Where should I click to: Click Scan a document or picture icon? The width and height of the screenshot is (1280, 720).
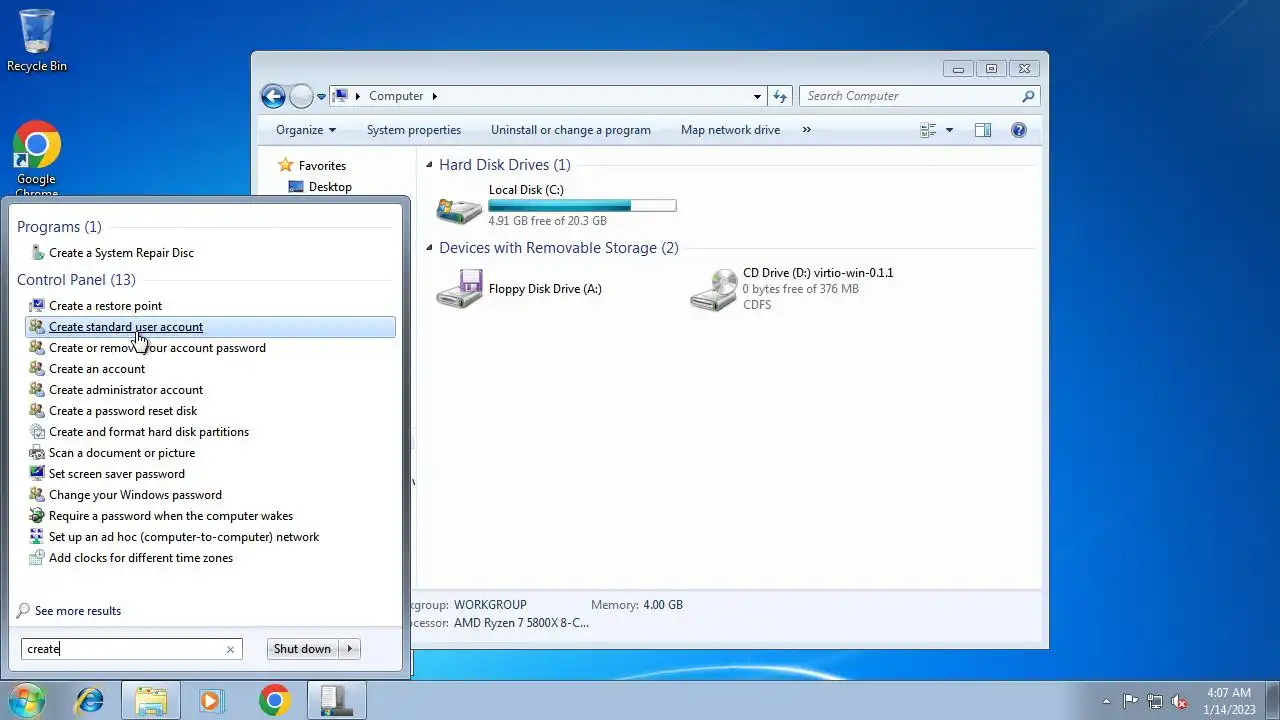37,453
